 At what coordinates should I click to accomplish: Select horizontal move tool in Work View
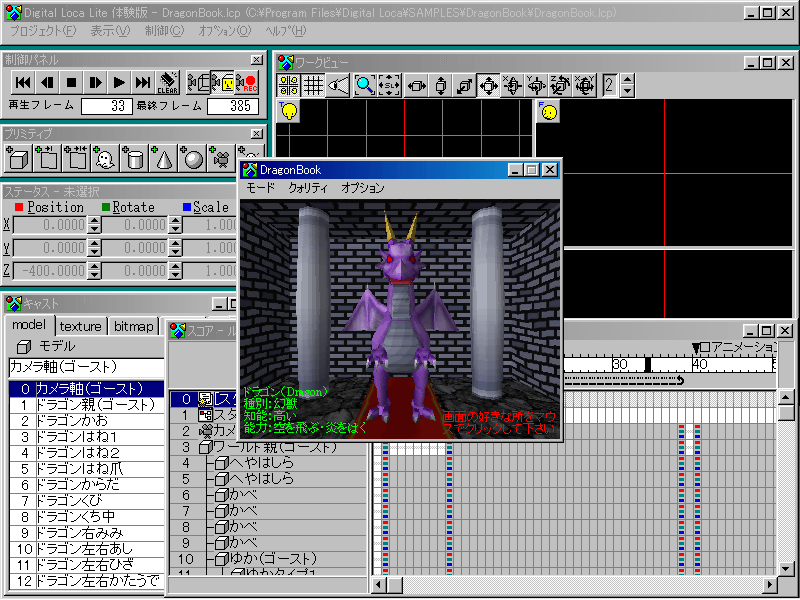coord(416,85)
